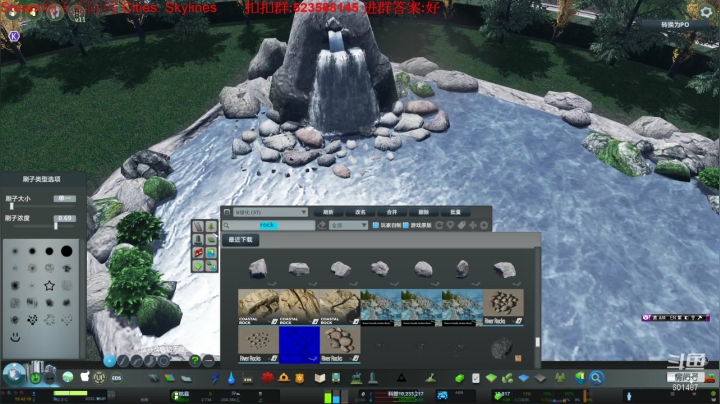Open the large globe main menu button

point(13,375)
